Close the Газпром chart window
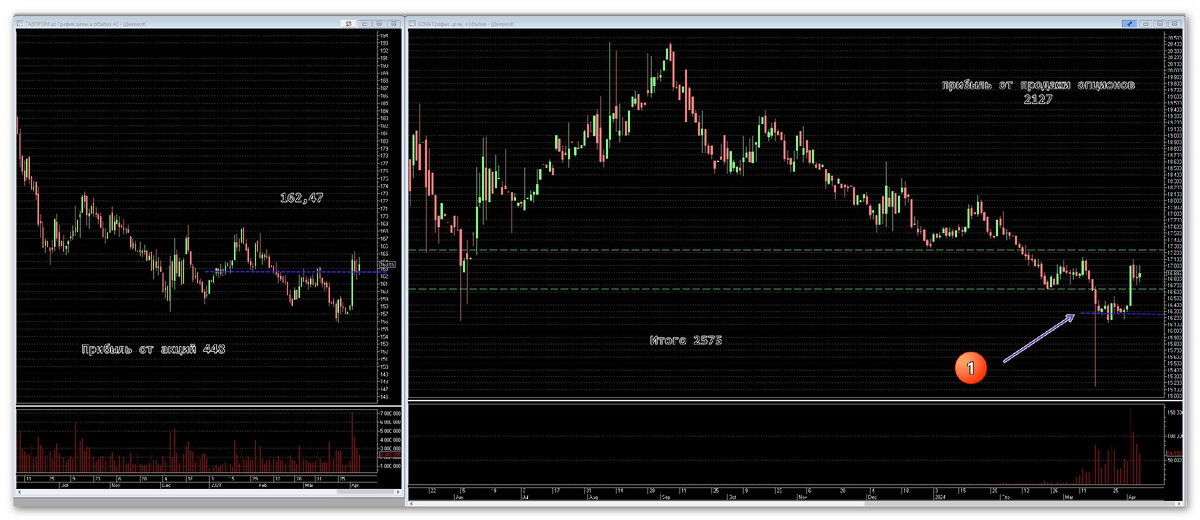Image resolution: width=1200 pixels, height=520 pixels. 394,24
